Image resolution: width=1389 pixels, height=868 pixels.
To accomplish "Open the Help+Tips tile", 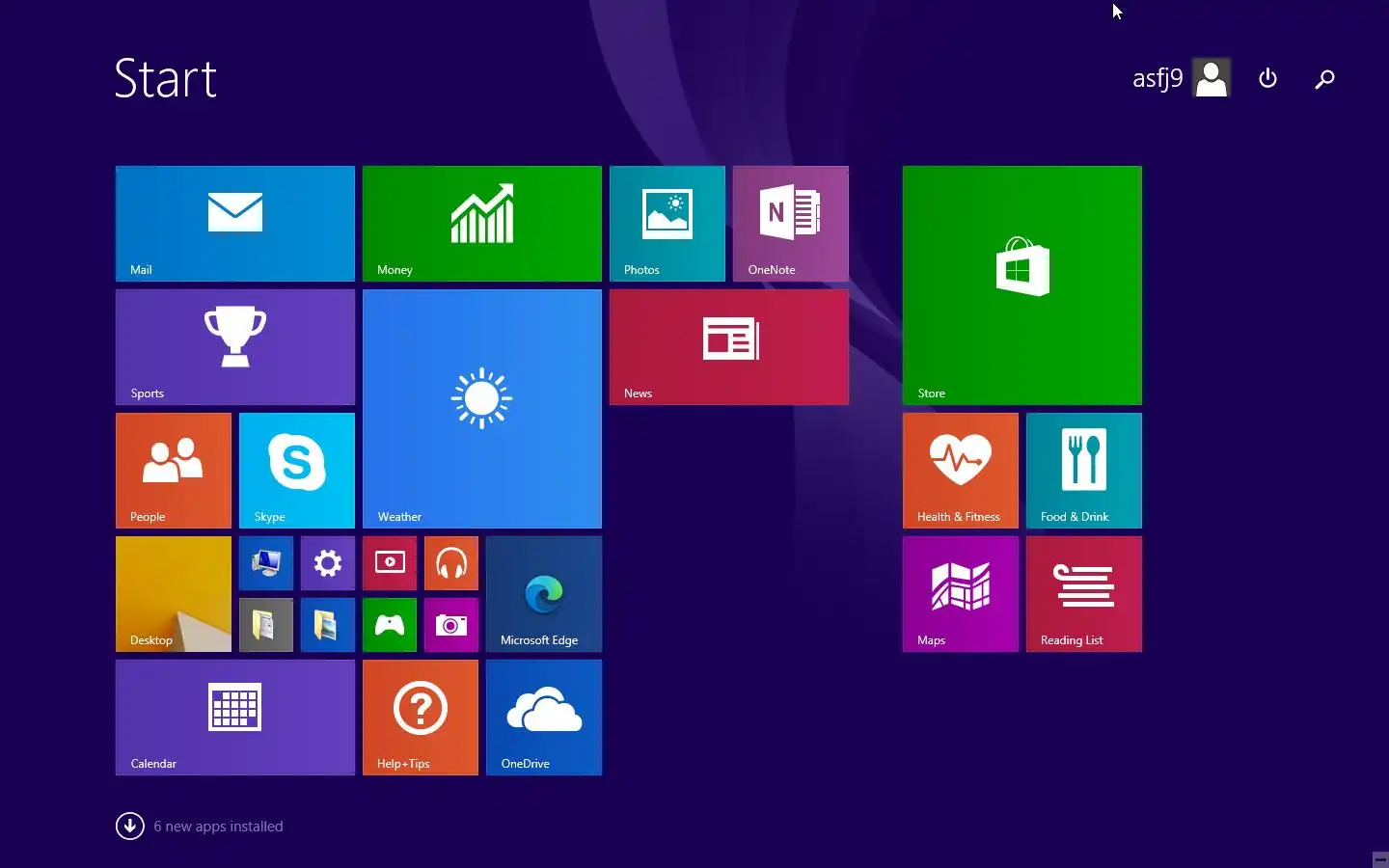I will 421,718.
